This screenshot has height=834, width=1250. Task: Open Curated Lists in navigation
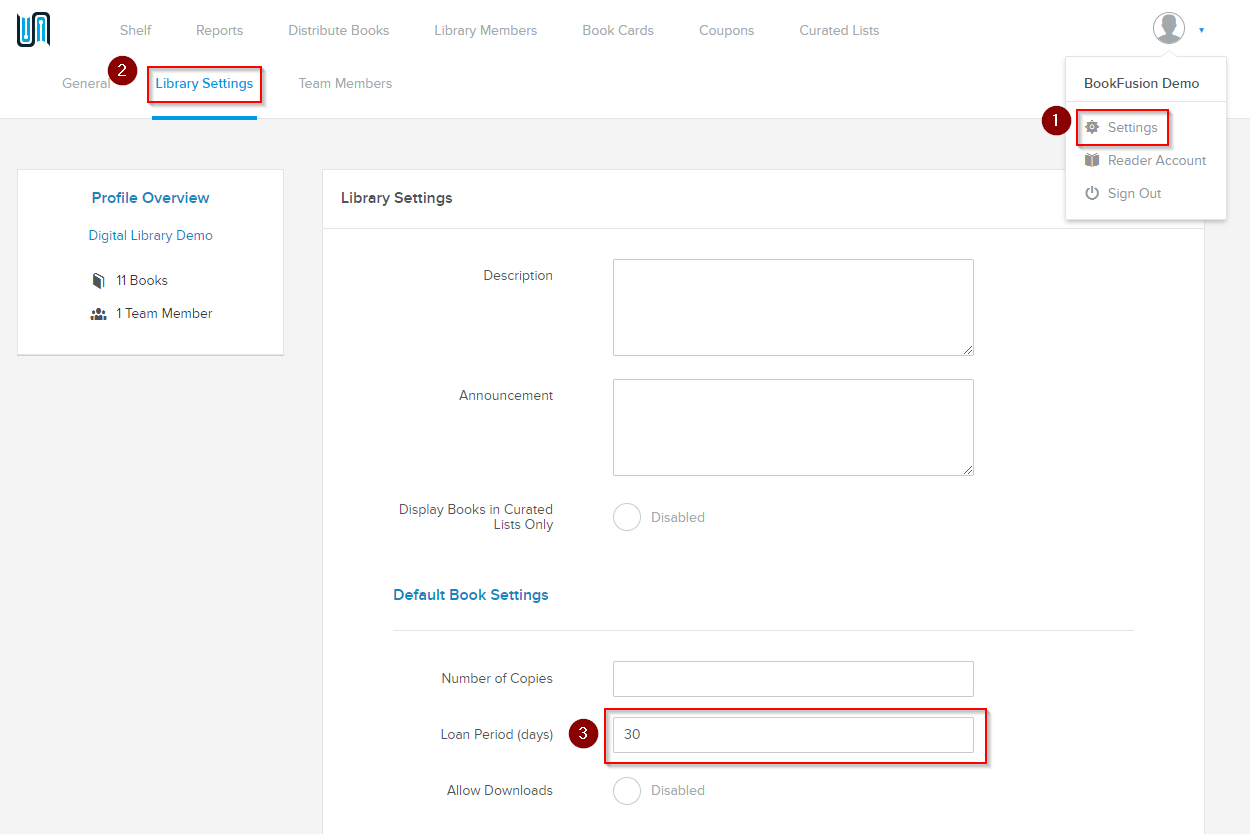coord(839,30)
